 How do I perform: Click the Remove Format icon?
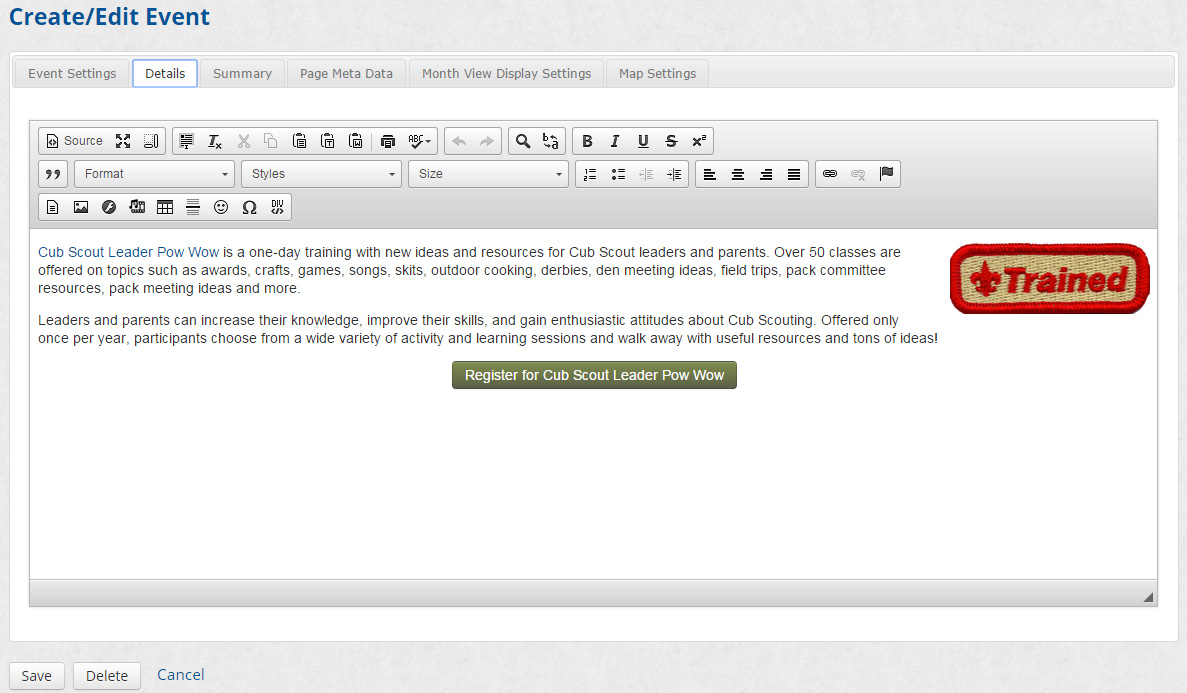point(215,141)
